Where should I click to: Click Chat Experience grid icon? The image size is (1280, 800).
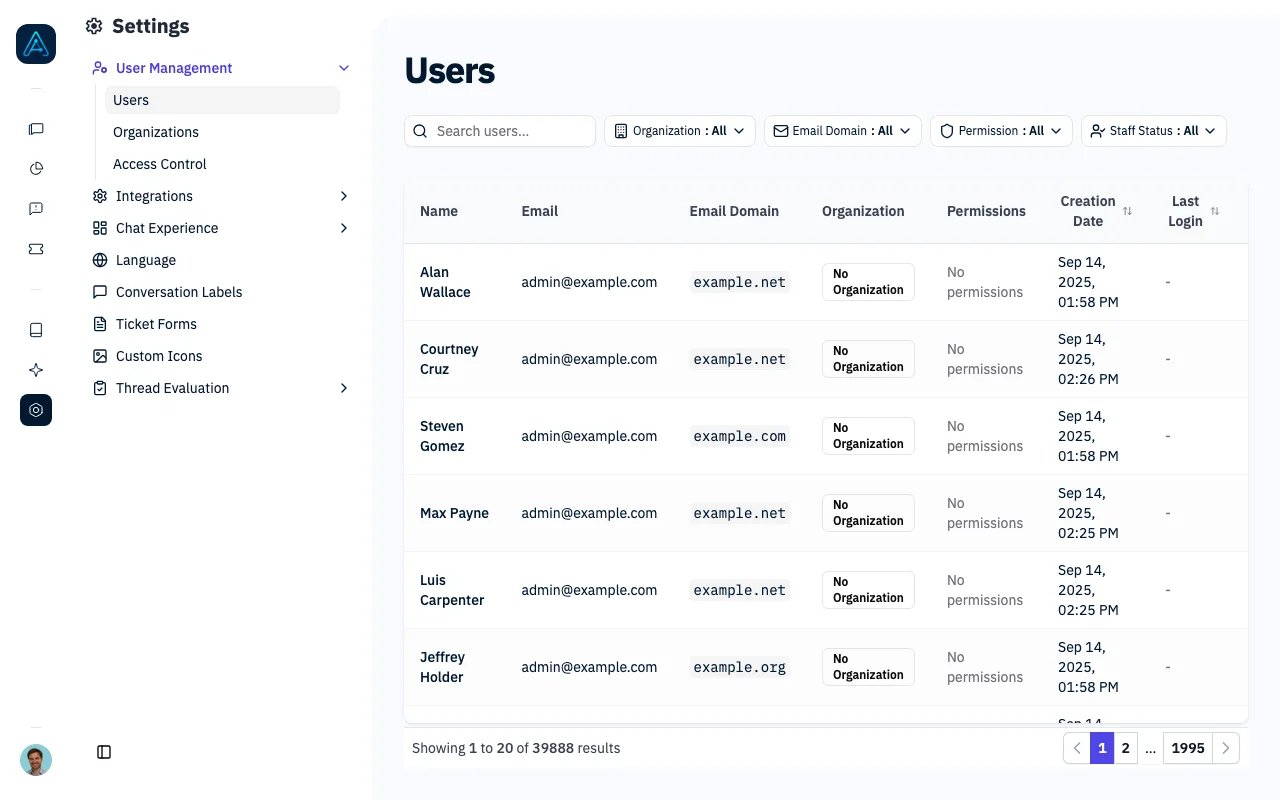point(100,228)
